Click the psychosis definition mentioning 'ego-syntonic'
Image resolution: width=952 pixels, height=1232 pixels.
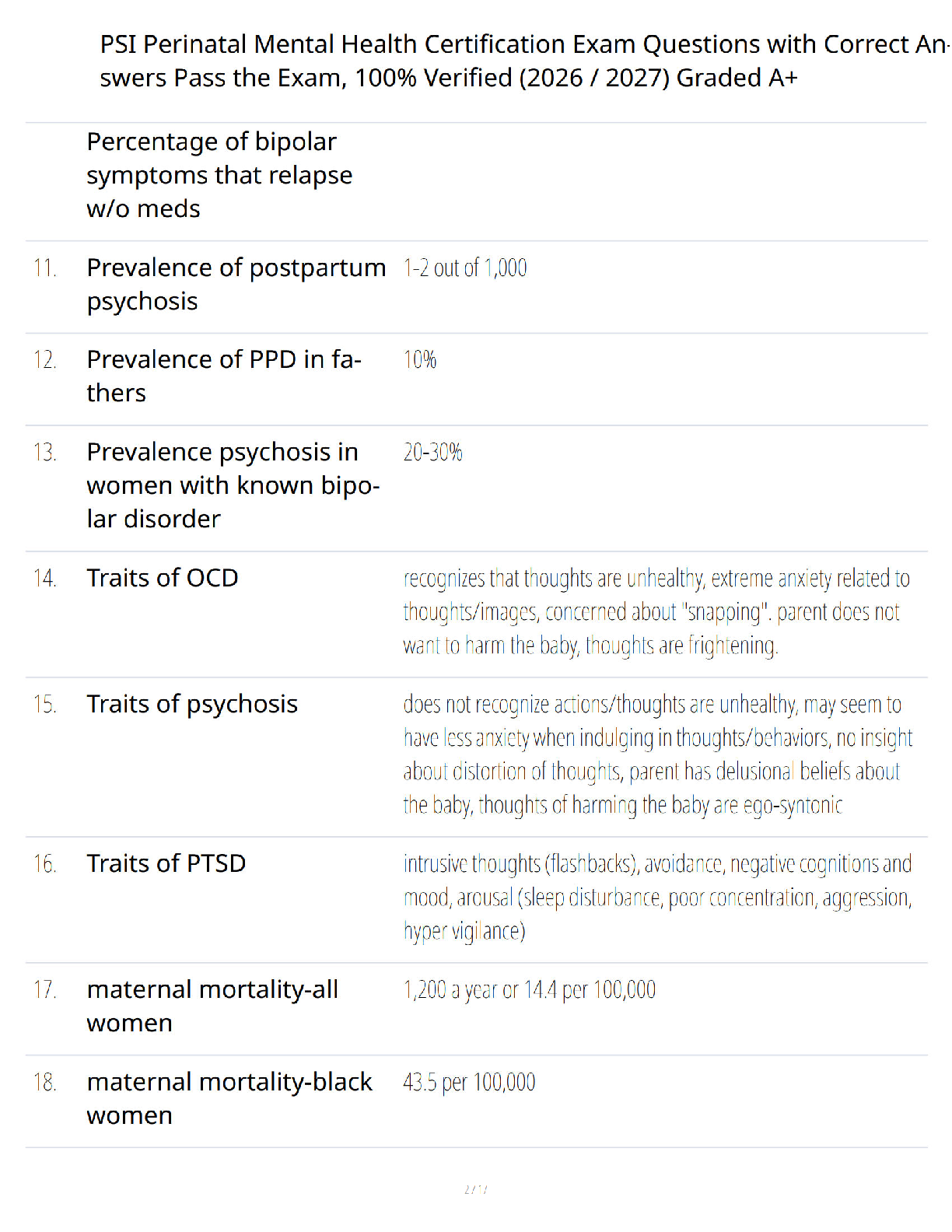pos(658,754)
